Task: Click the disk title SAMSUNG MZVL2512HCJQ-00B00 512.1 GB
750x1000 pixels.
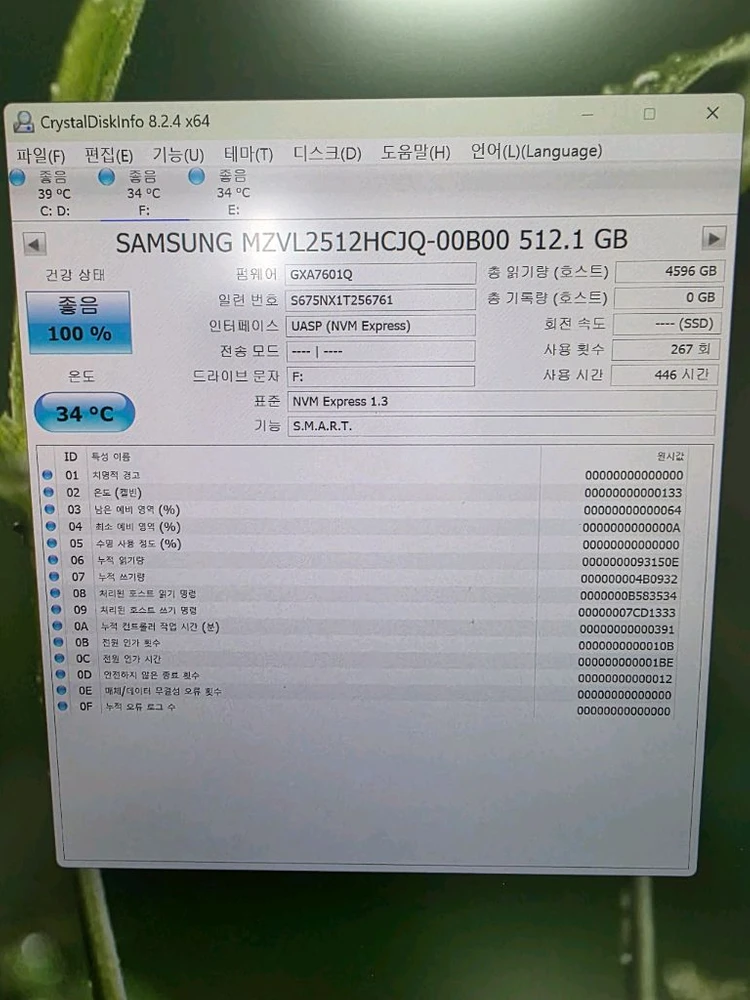Action: 371,241
